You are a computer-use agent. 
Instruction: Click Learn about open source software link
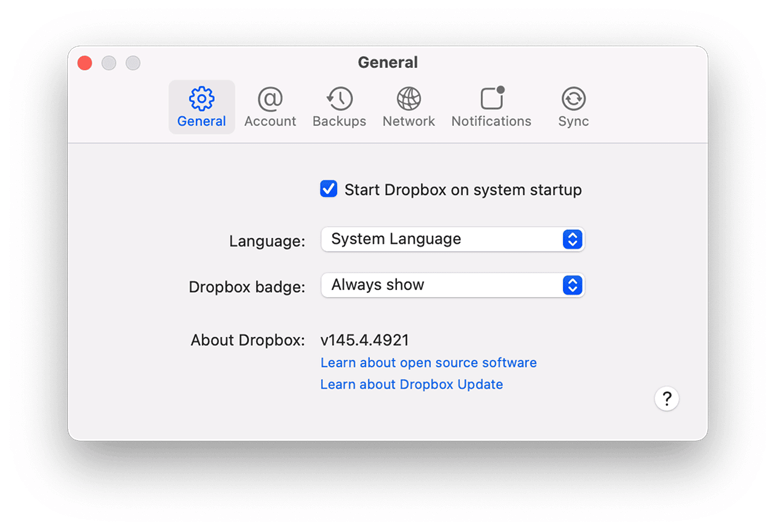tap(429, 362)
